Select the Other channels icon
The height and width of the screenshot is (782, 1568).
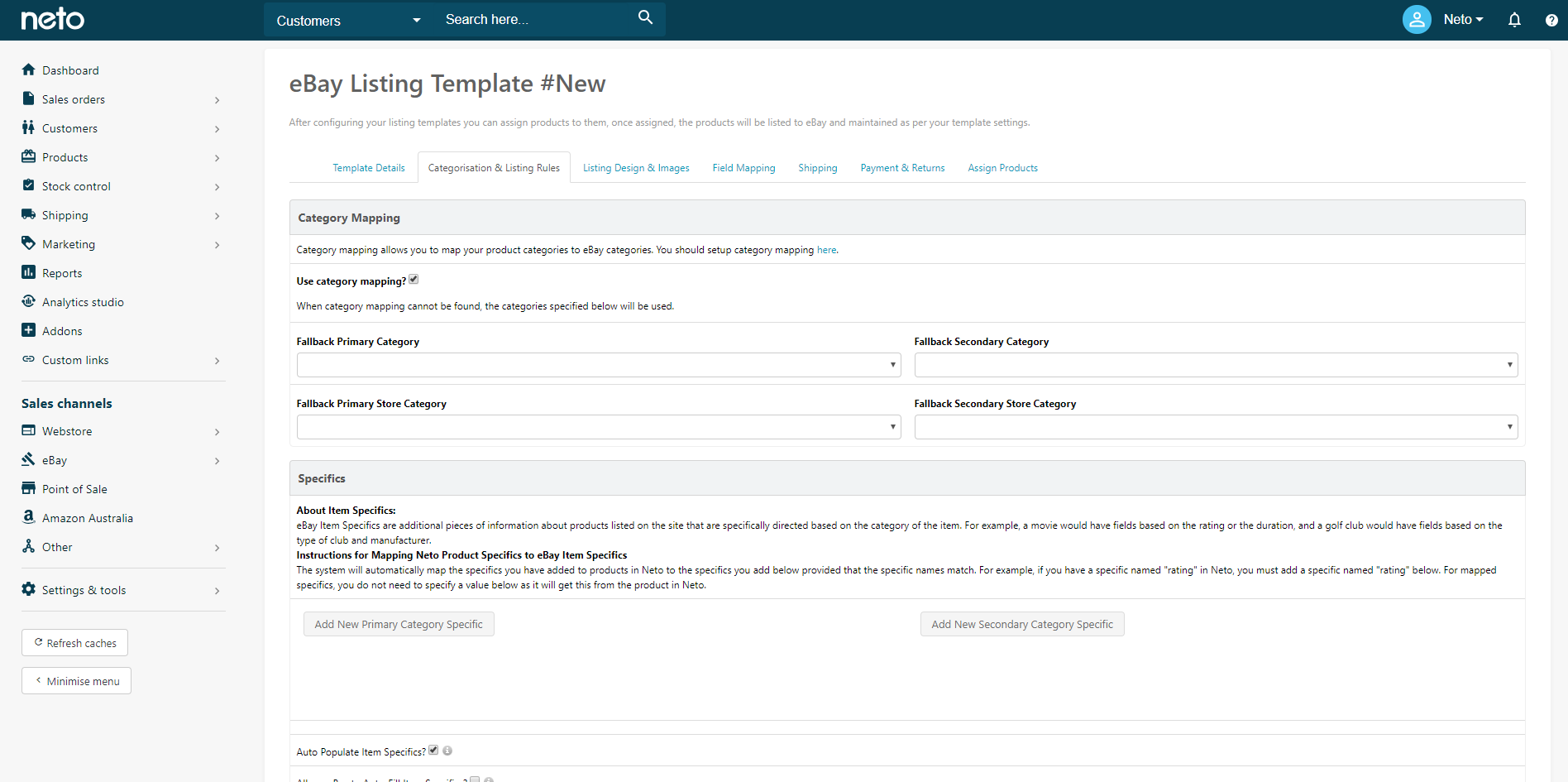29,546
